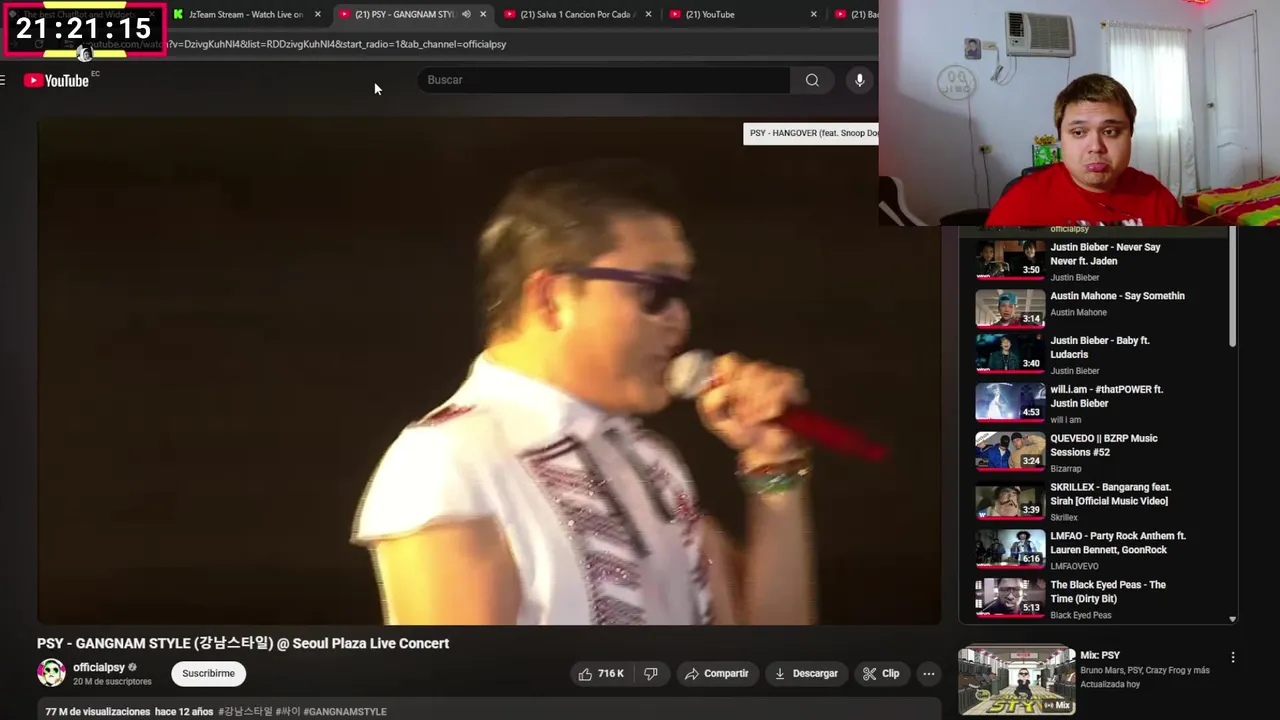Start voice search with microphone icon
1280x720 pixels.
tap(859, 80)
